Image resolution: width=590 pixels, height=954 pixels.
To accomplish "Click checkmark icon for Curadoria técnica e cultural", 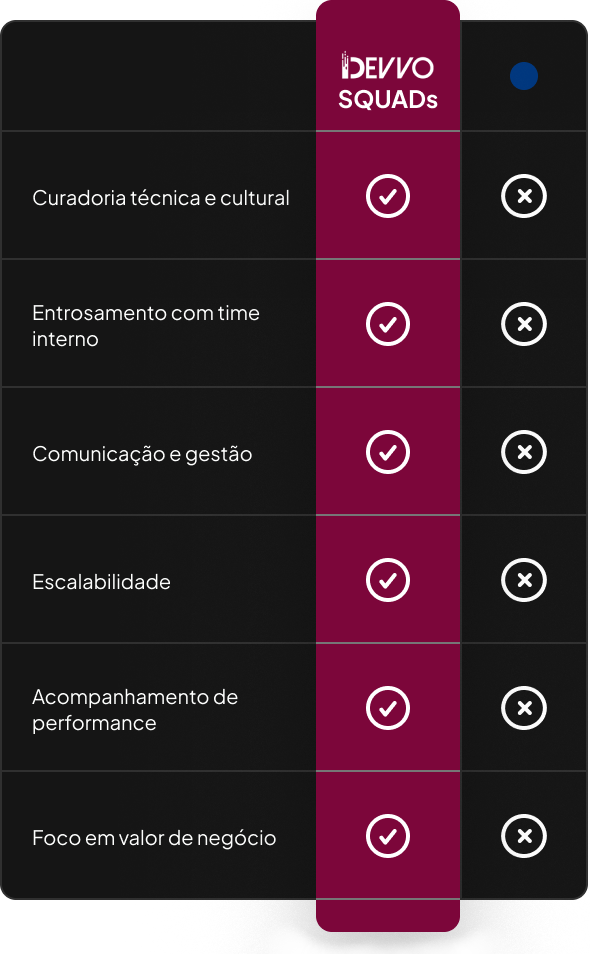I will (x=388, y=196).
